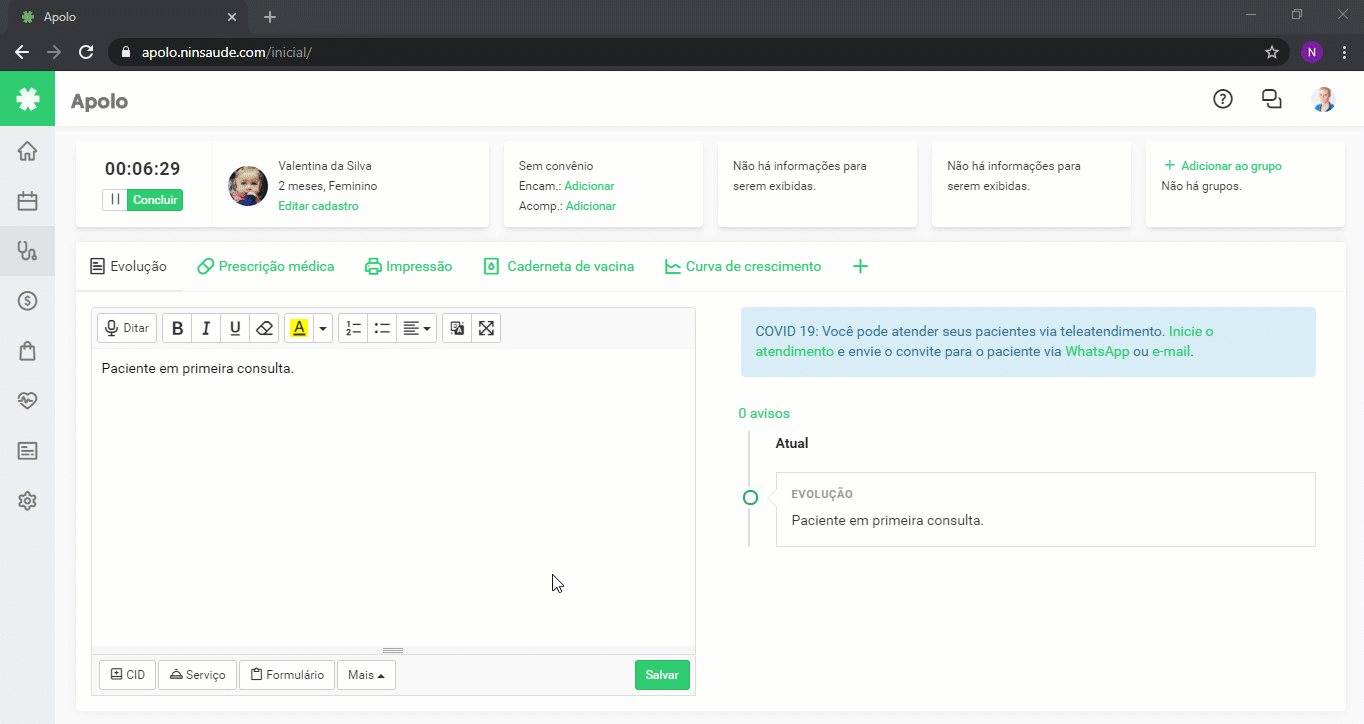
Task: Click the Formulário button
Action: [x=287, y=675]
